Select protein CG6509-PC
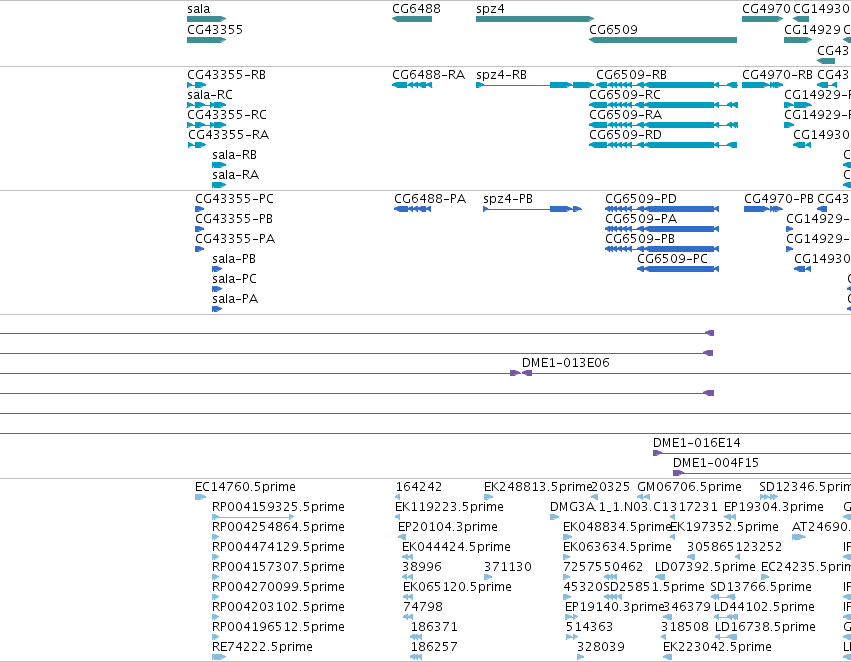This screenshot has height=662, width=851. 678,269
